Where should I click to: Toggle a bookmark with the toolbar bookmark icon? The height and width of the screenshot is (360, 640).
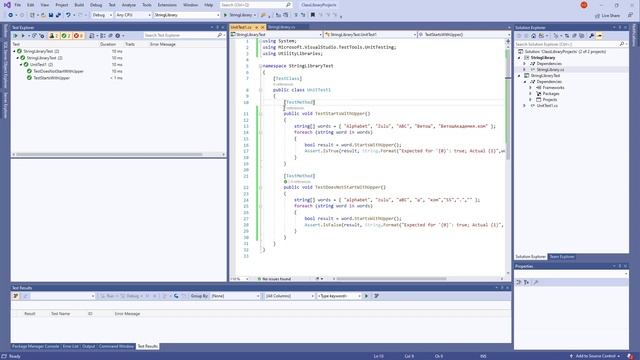[x=313, y=15]
